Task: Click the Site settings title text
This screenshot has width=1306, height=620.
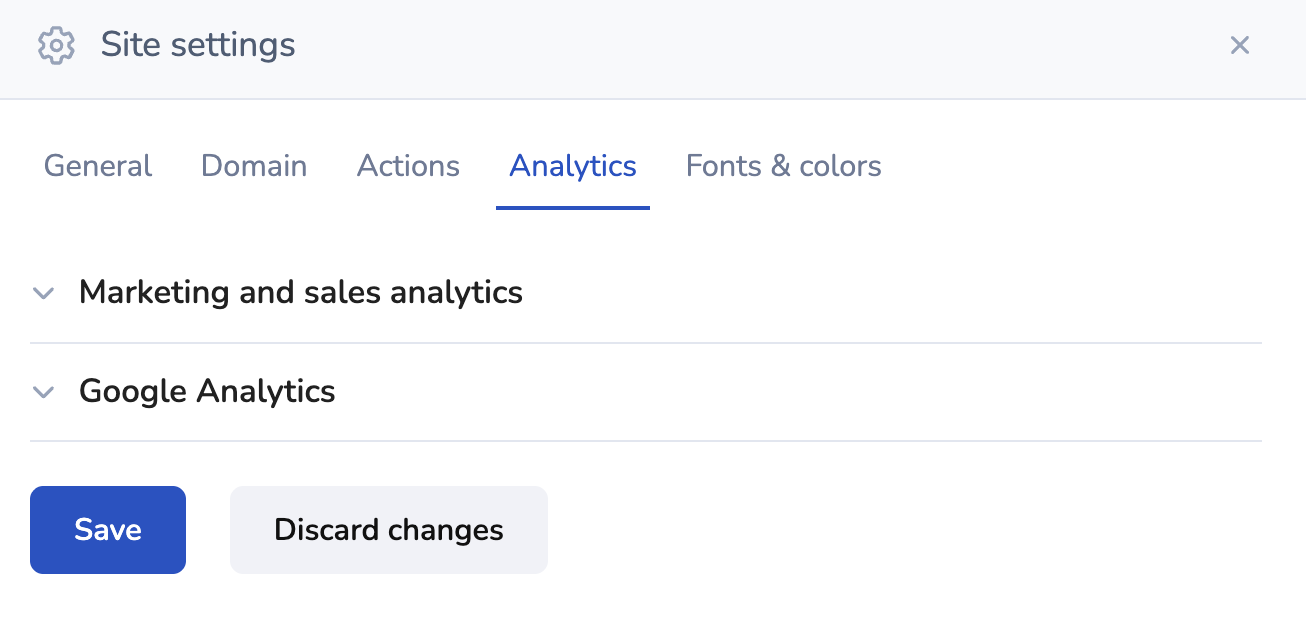Action: click(198, 45)
